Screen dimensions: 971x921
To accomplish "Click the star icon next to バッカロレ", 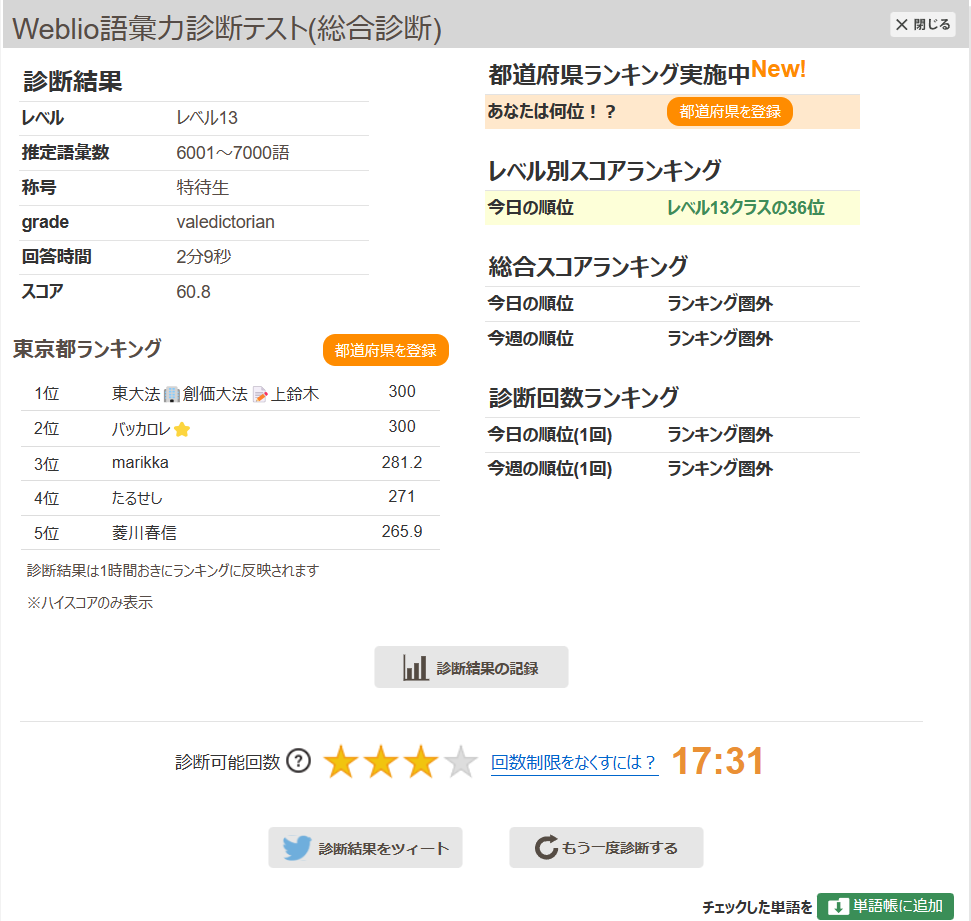I will point(182,429).
